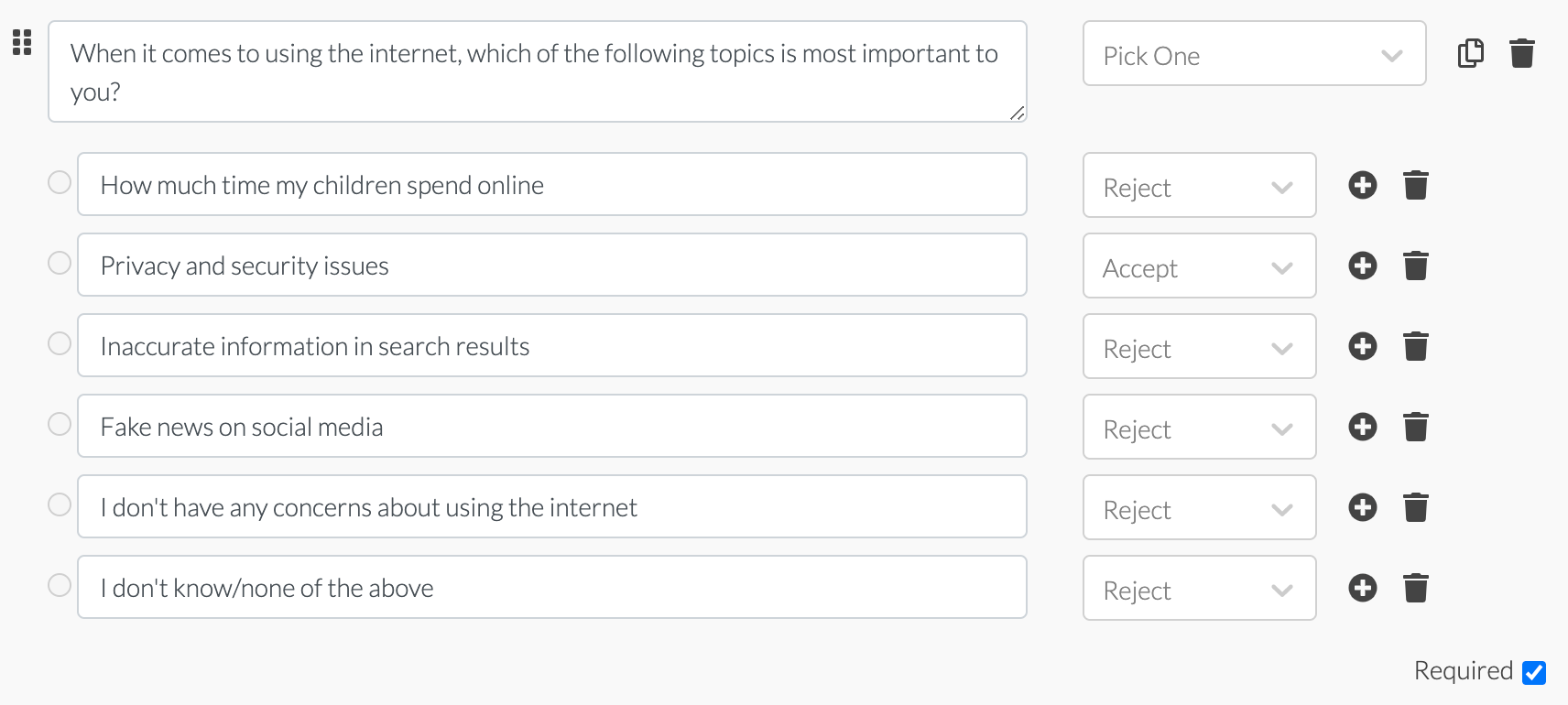The width and height of the screenshot is (1568, 705).
Task: Select the radio button for 'I don't know/none of the above'
Action: coord(60,584)
